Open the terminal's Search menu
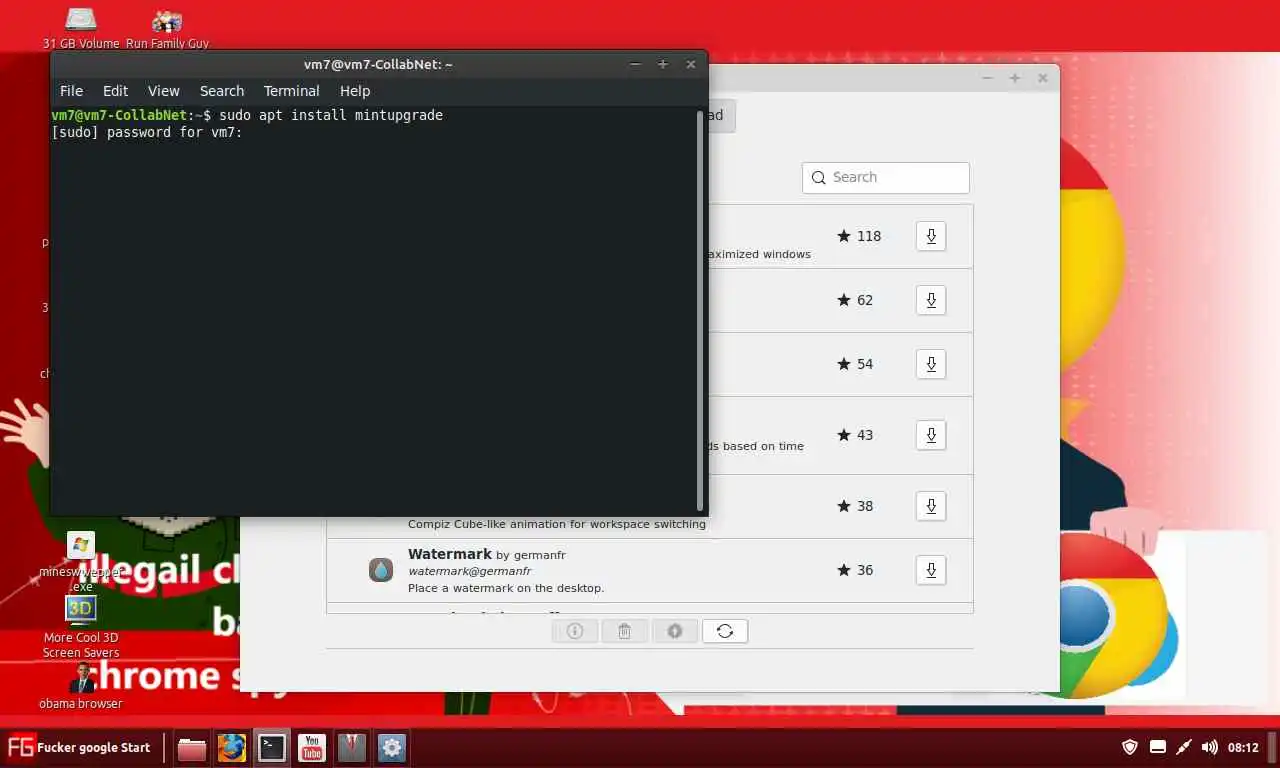 pyautogui.click(x=222, y=90)
